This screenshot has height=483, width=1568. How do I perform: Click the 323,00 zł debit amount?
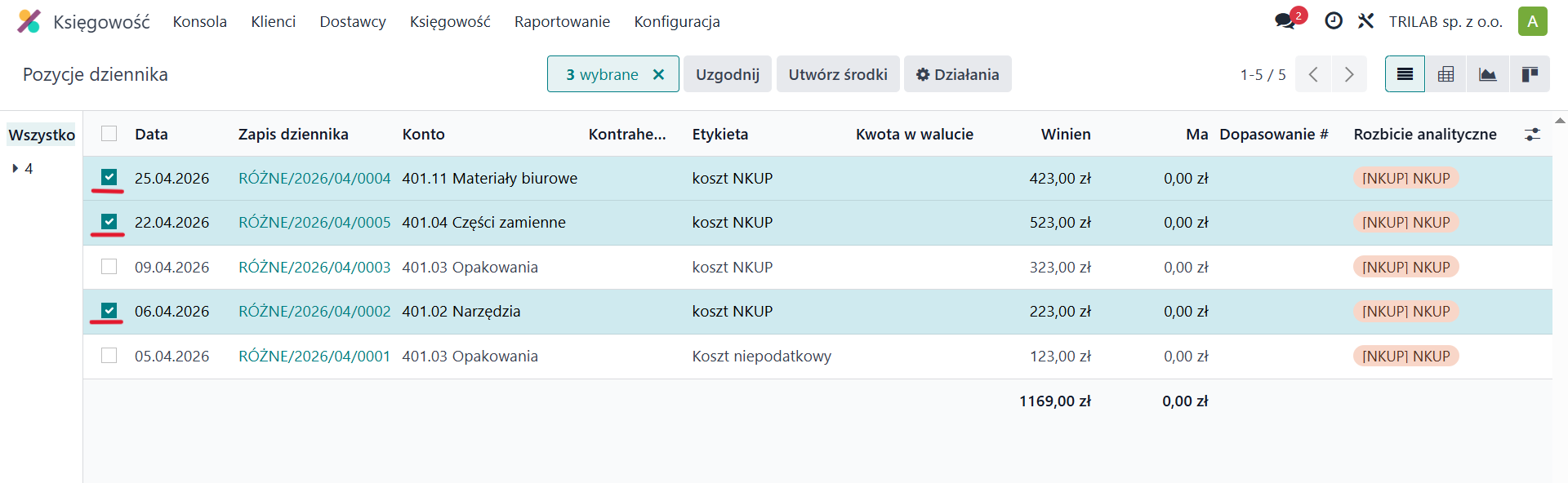pyautogui.click(x=1060, y=267)
